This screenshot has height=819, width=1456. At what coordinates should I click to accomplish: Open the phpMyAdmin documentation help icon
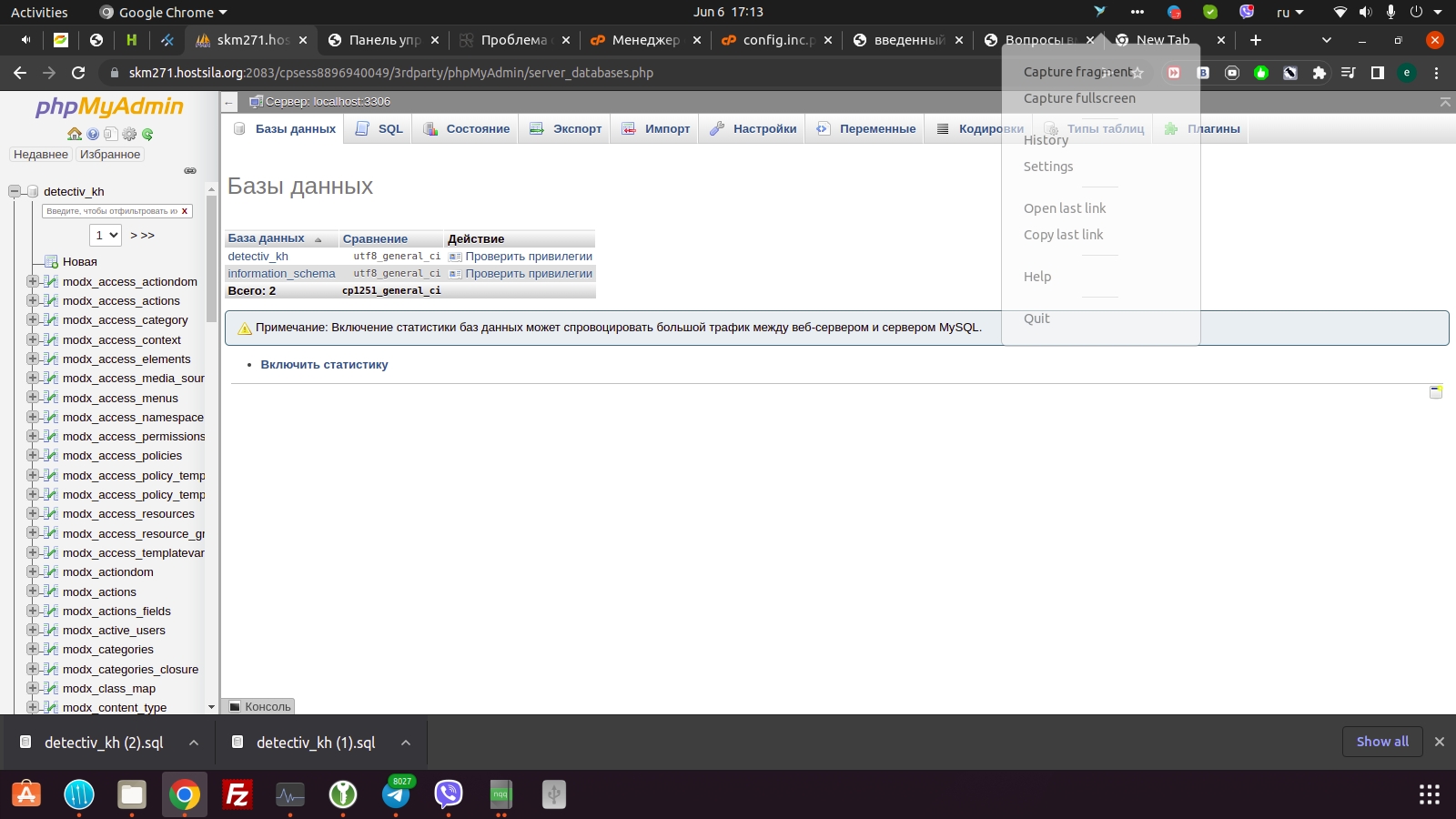pos(93,134)
